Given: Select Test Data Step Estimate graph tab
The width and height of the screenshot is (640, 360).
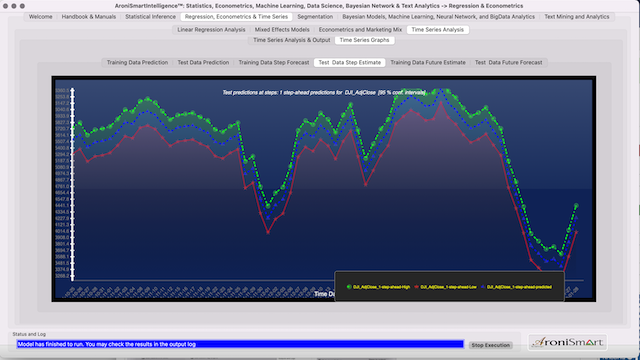Looking at the screenshot, I should click(x=349, y=62).
